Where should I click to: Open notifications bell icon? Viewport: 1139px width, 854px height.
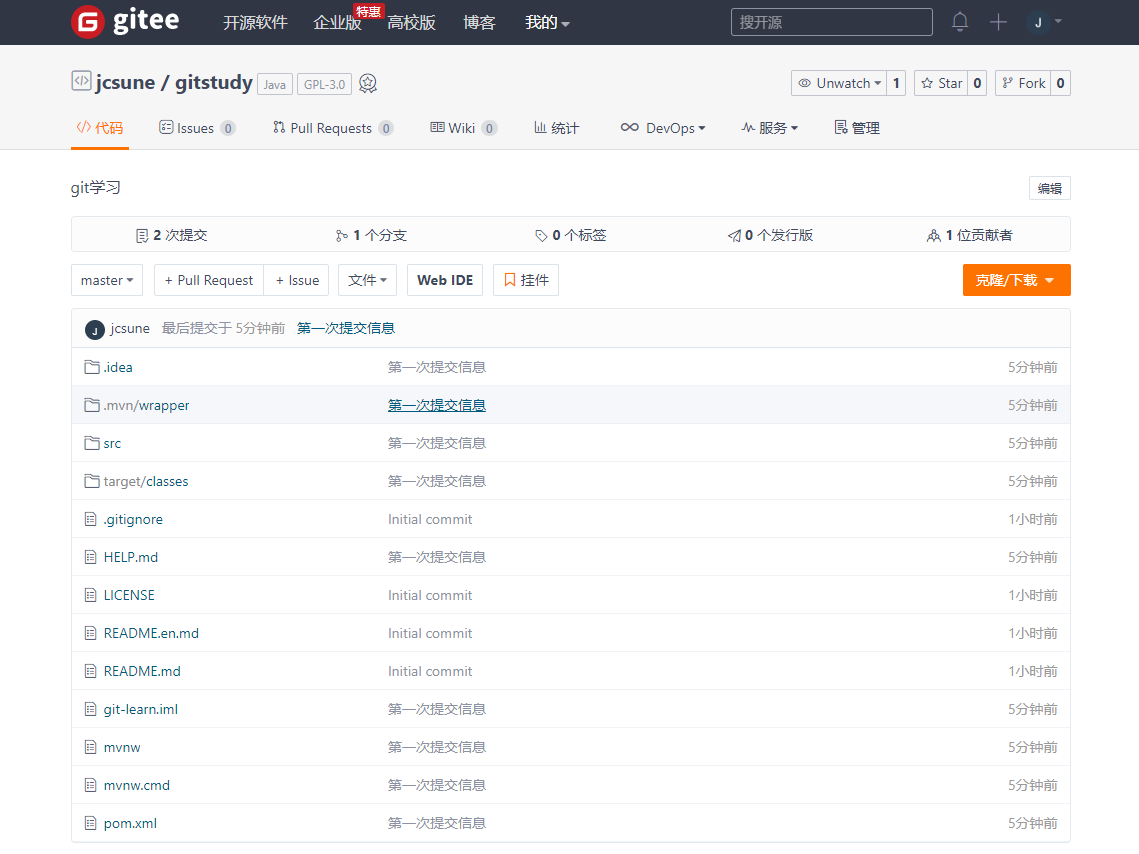click(x=960, y=22)
